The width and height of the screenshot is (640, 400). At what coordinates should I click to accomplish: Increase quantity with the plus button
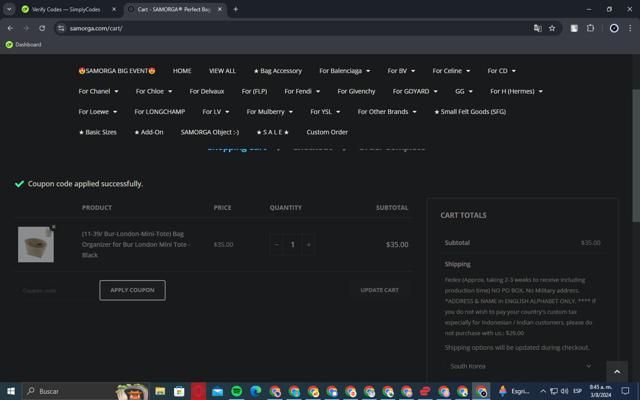(x=309, y=244)
